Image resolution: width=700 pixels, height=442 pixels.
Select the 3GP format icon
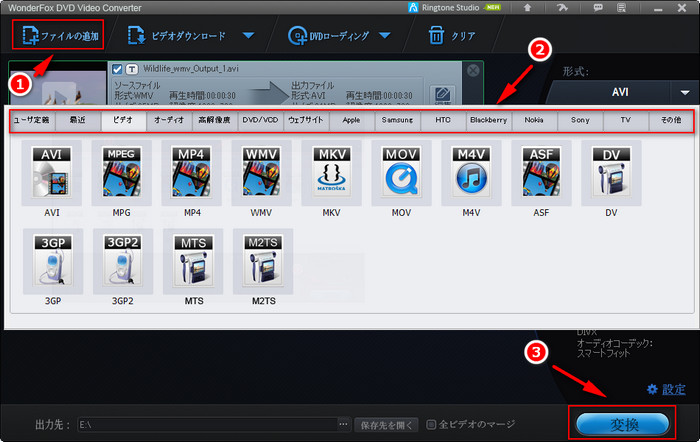tap(53, 262)
